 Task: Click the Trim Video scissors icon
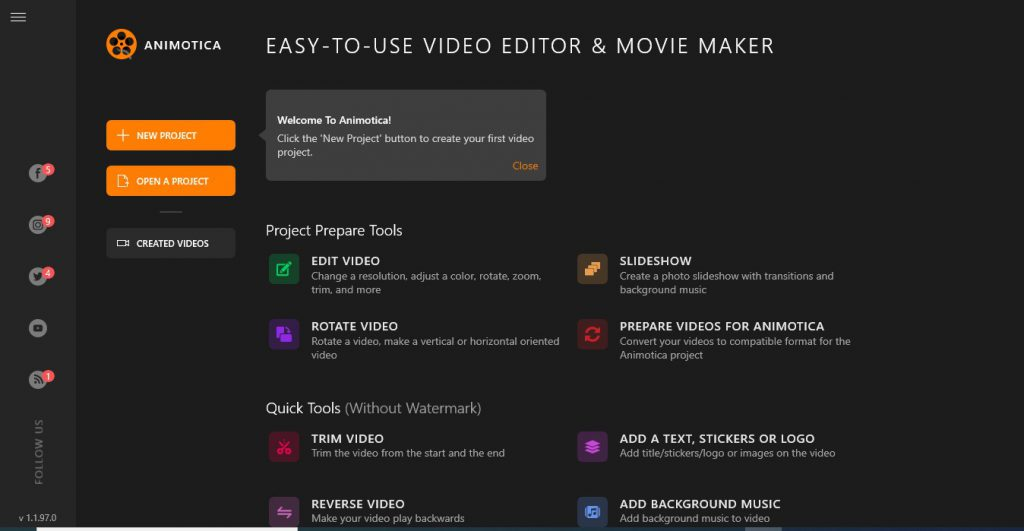pyautogui.click(x=284, y=447)
